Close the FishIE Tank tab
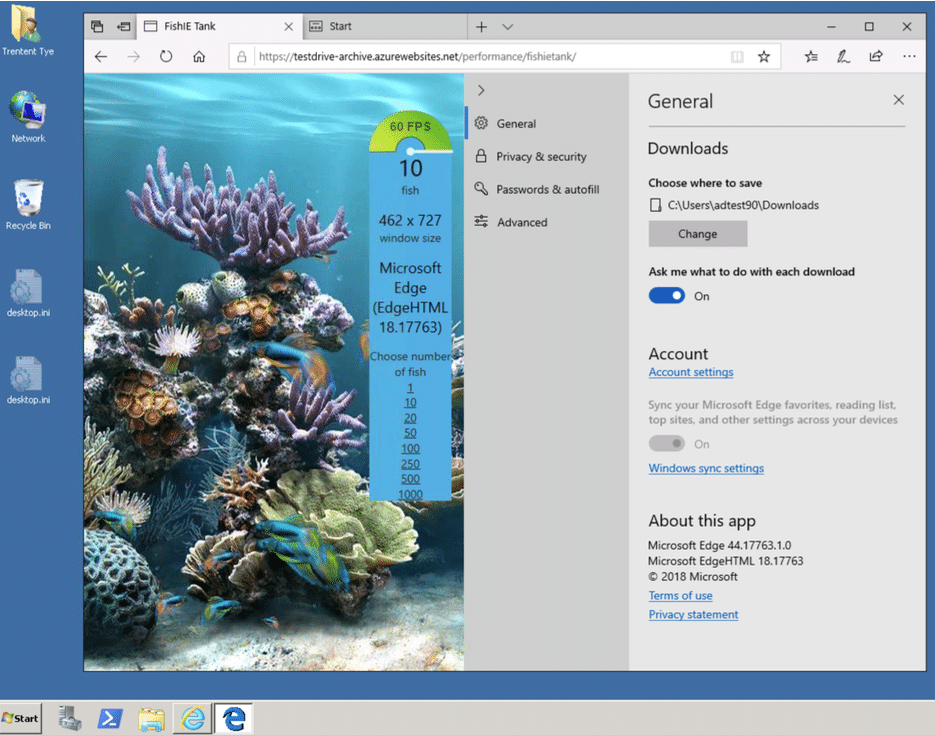Viewport: 935px width, 736px height. click(x=289, y=27)
